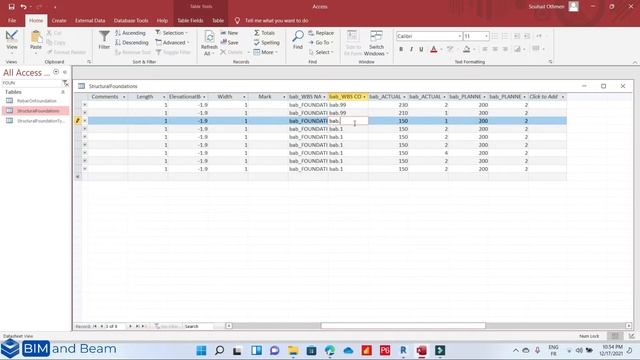Open Revit icon on the taskbar
This screenshot has width=640, height=360.
[x=403, y=350]
